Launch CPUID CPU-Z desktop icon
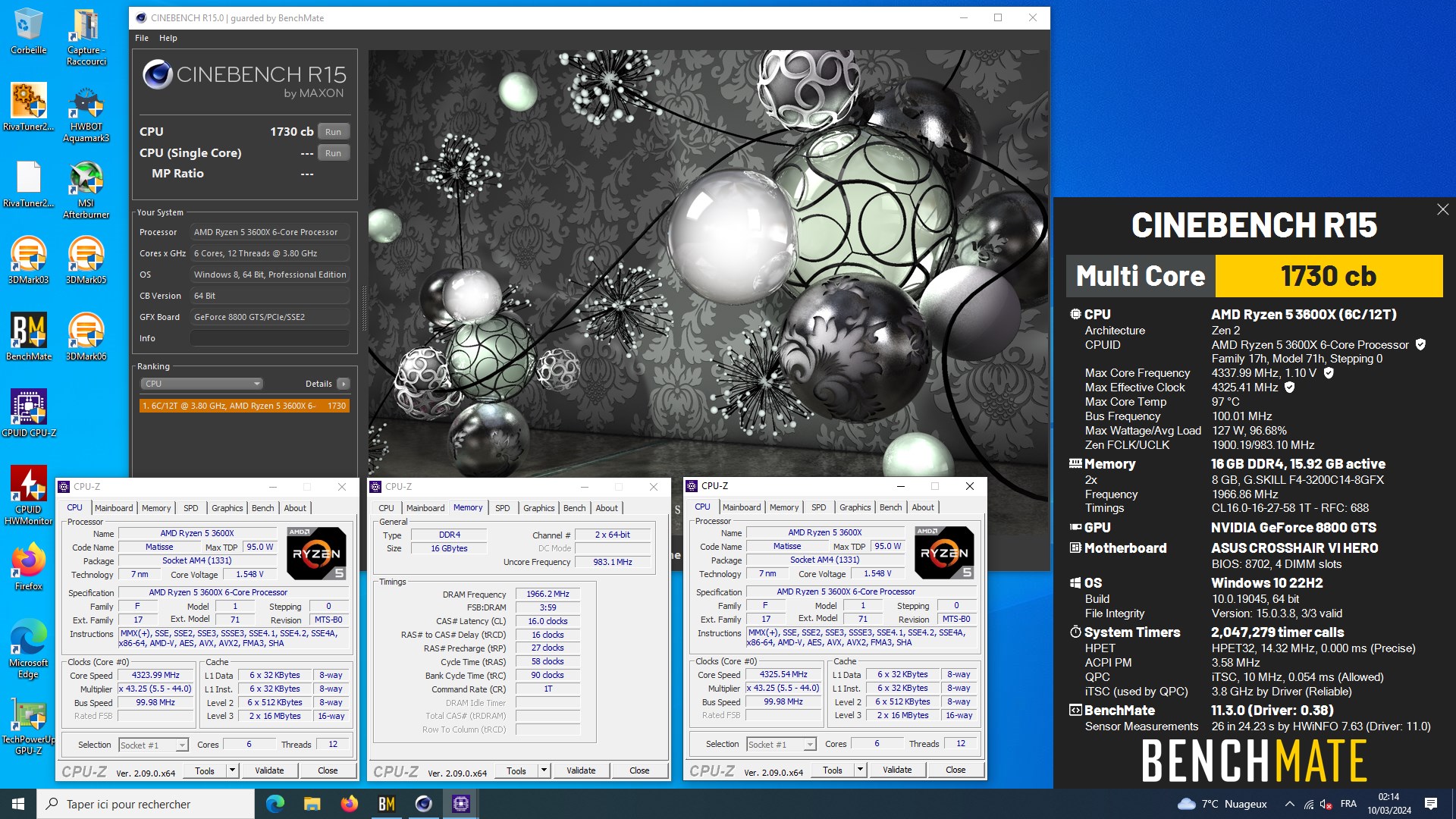Screen dimensions: 1456x819 coord(28,413)
